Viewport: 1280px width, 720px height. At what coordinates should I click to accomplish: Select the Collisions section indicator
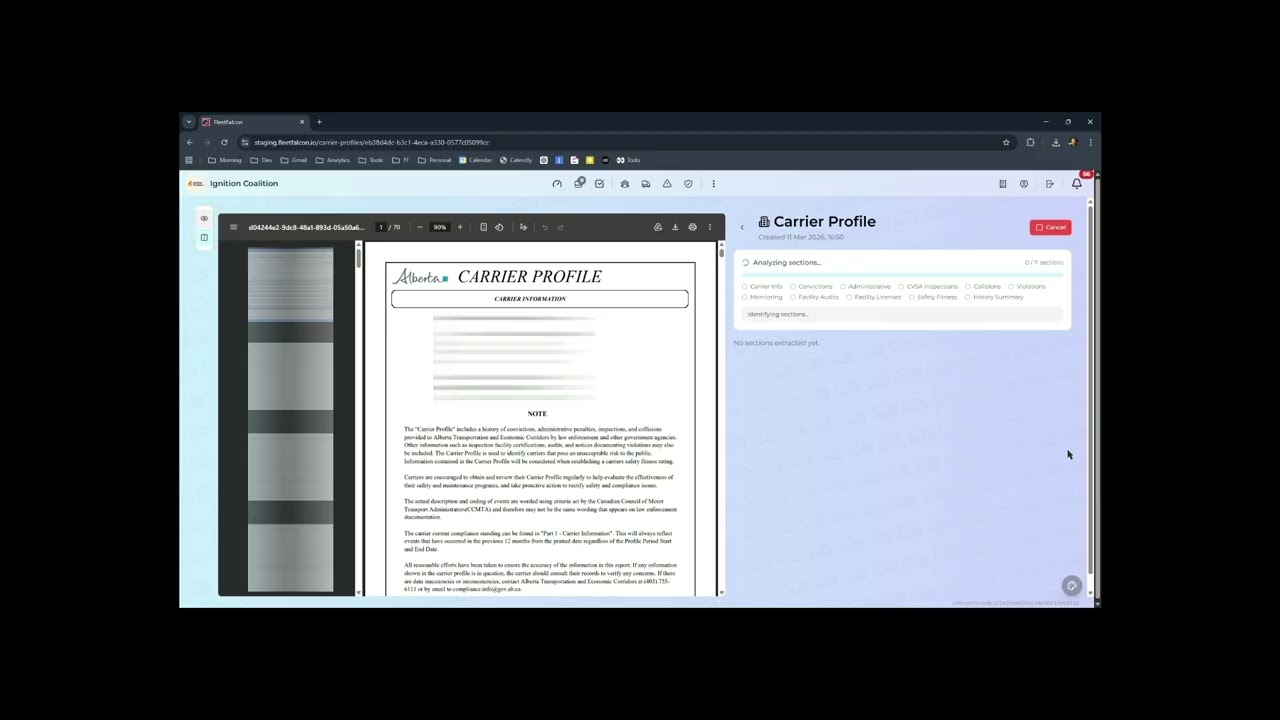click(x=983, y=286)
